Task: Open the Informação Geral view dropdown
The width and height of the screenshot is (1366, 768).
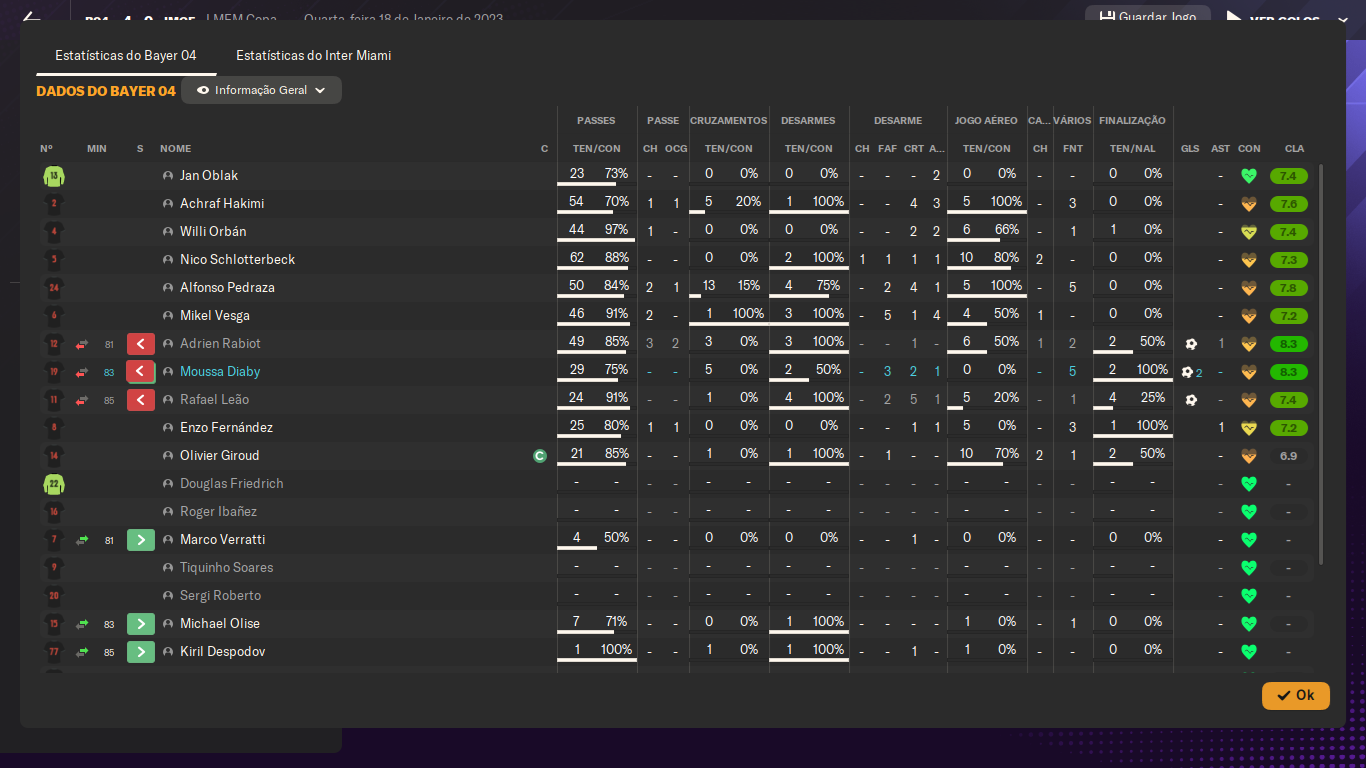Action: coord(261,90)
